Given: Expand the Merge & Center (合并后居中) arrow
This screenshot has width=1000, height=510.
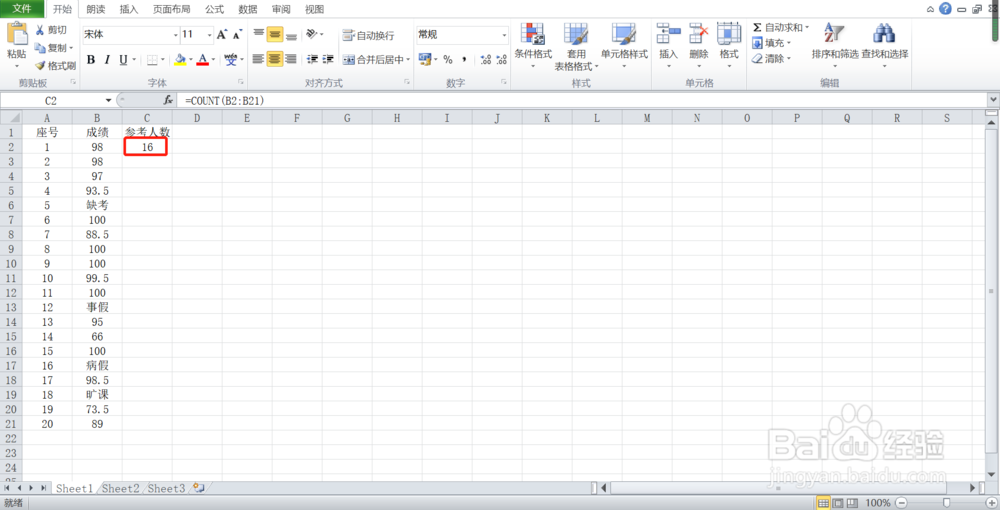Looking at the screenshot, I should point(408,59).
